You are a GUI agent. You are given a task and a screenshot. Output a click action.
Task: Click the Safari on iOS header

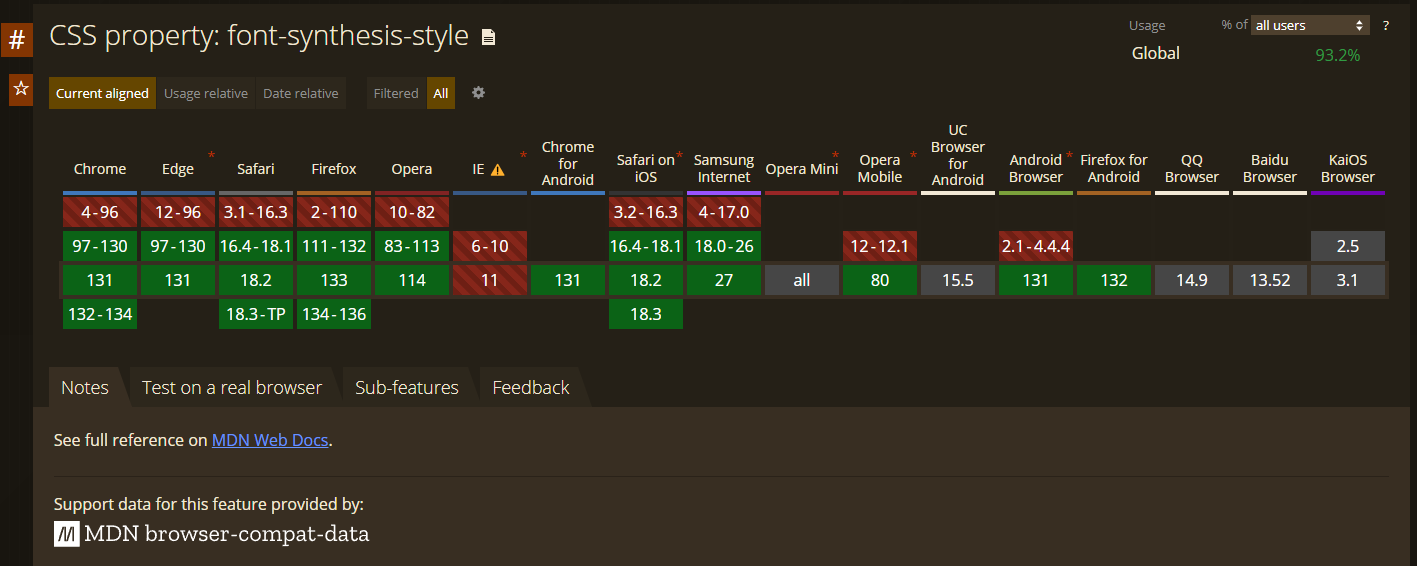pos(646,168)
